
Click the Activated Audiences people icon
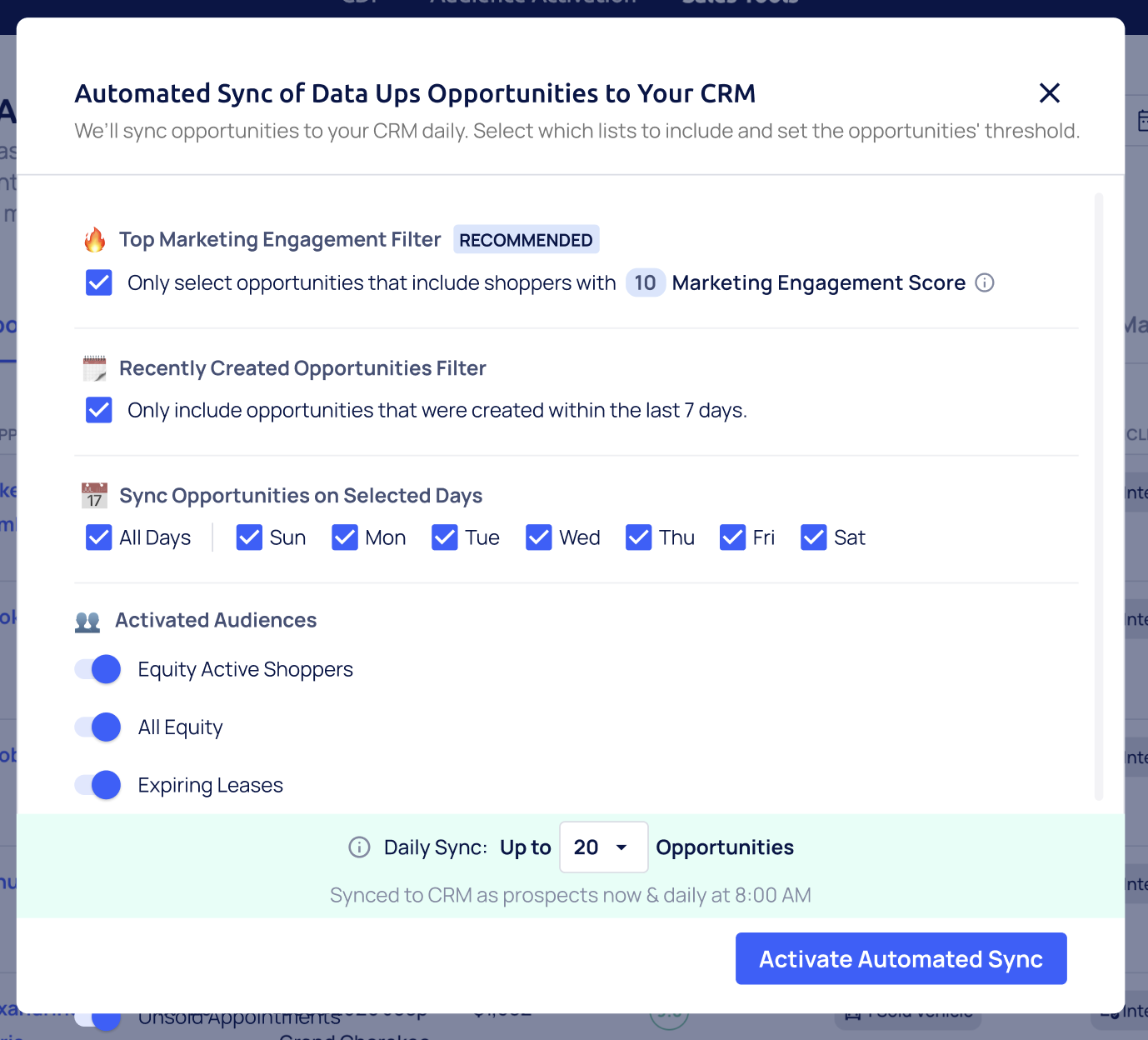tap(87, 622)
